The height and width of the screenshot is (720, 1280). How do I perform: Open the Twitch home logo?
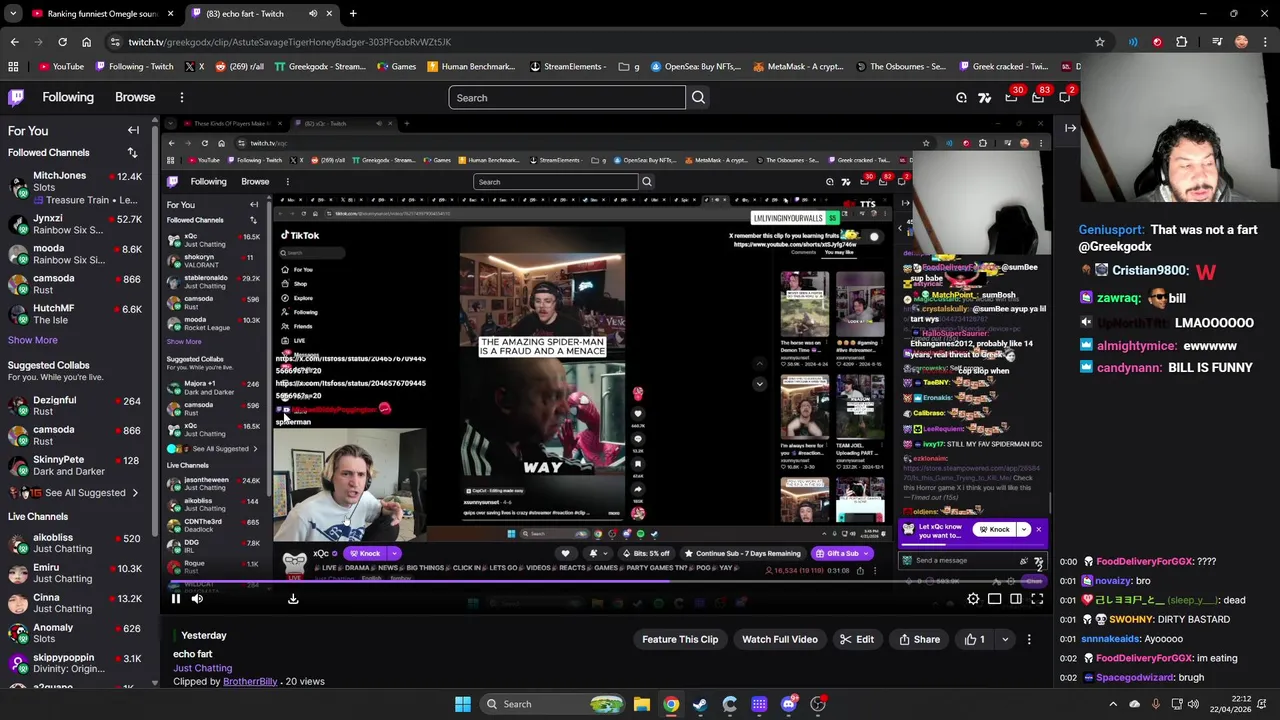16,97
